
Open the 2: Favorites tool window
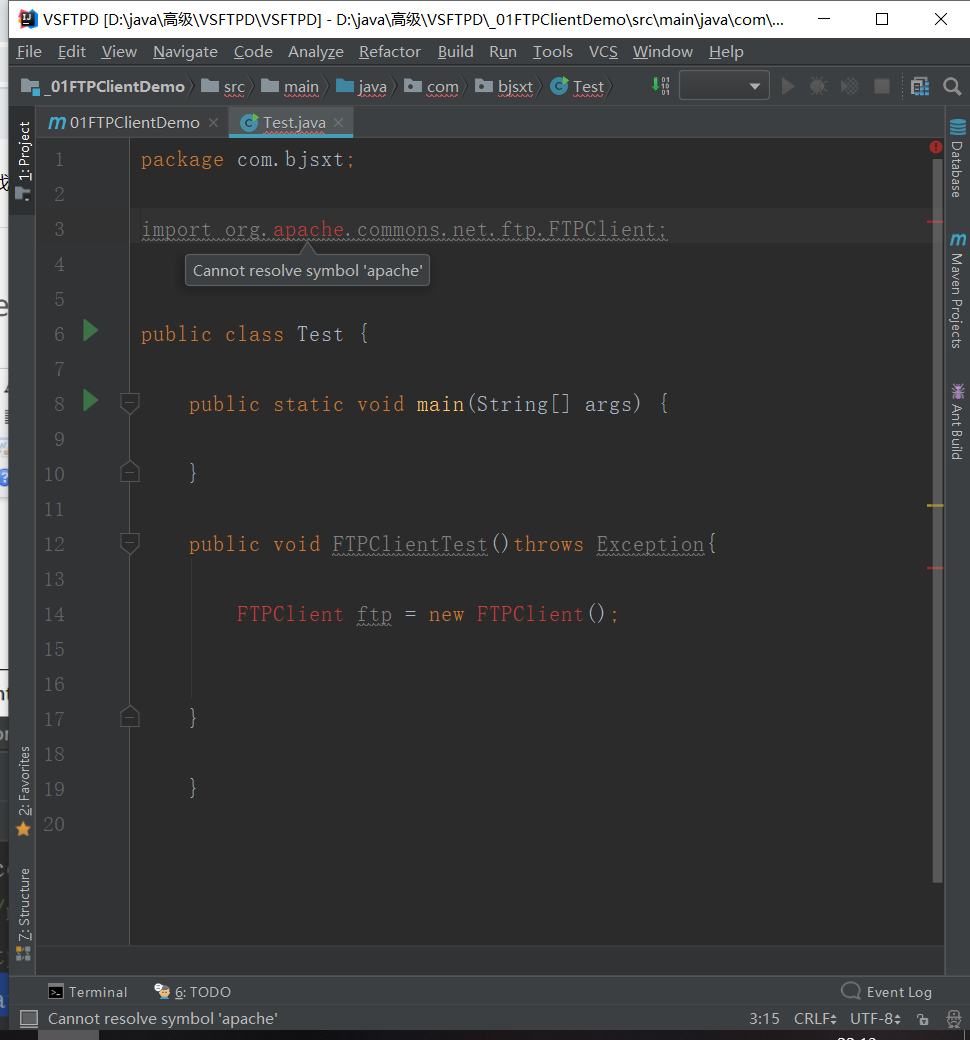[23, 791]
